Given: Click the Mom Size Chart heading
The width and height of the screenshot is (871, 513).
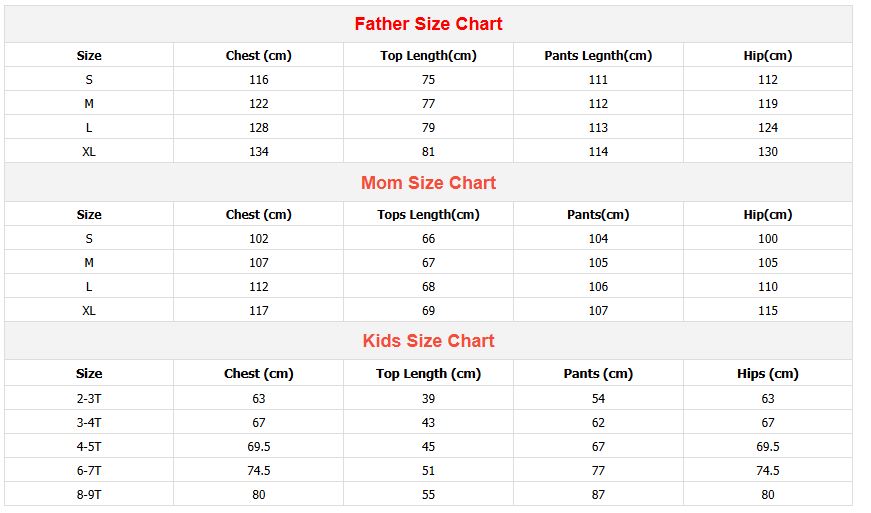Looking at the screenshot, I should coord(428,183).
